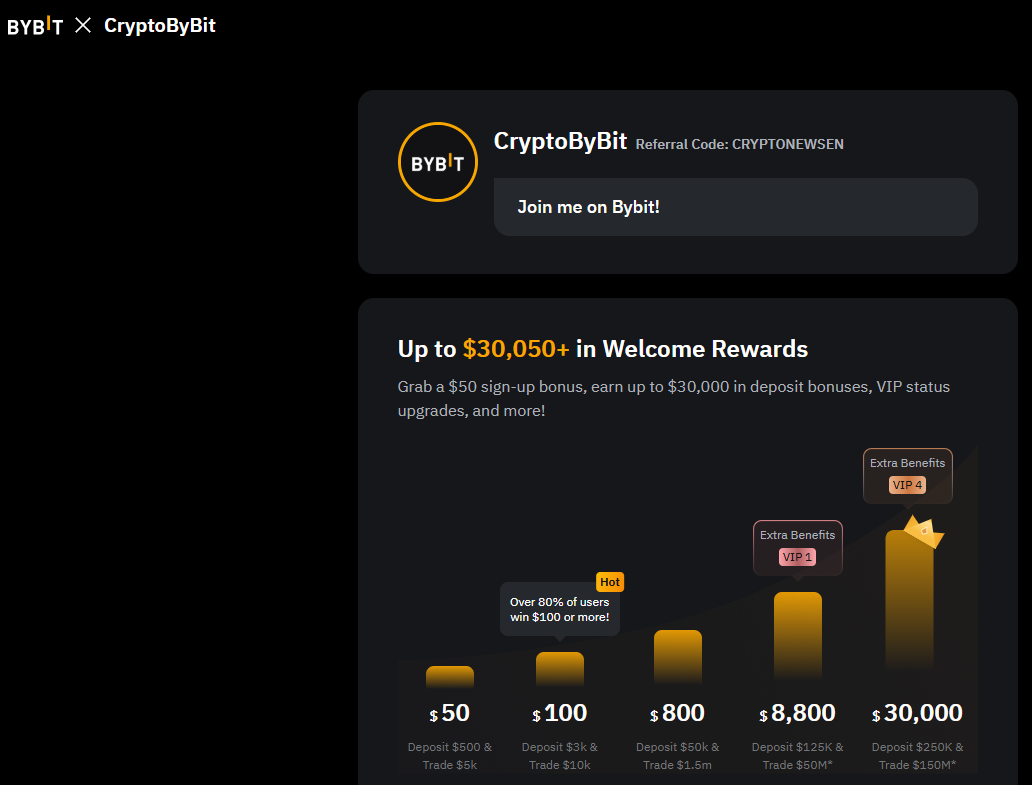Image resolution: width=1032 pixels, height=785 pixels.
Task: Click the $8,800 reward bar
Action: 798,636
